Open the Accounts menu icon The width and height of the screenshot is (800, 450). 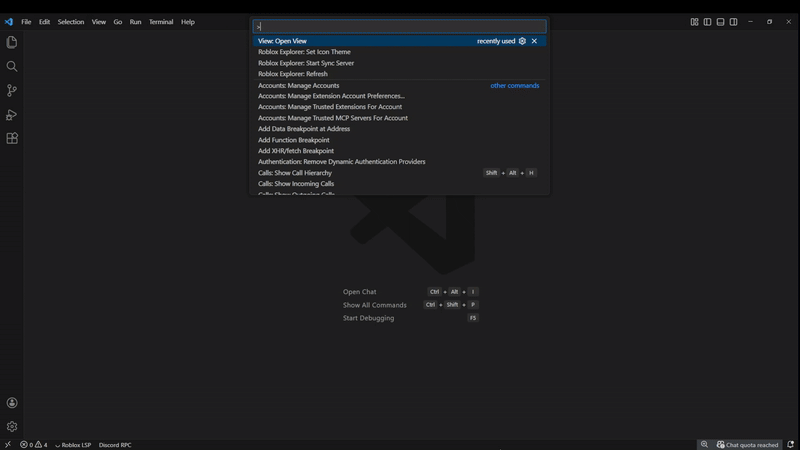[12, 403]
